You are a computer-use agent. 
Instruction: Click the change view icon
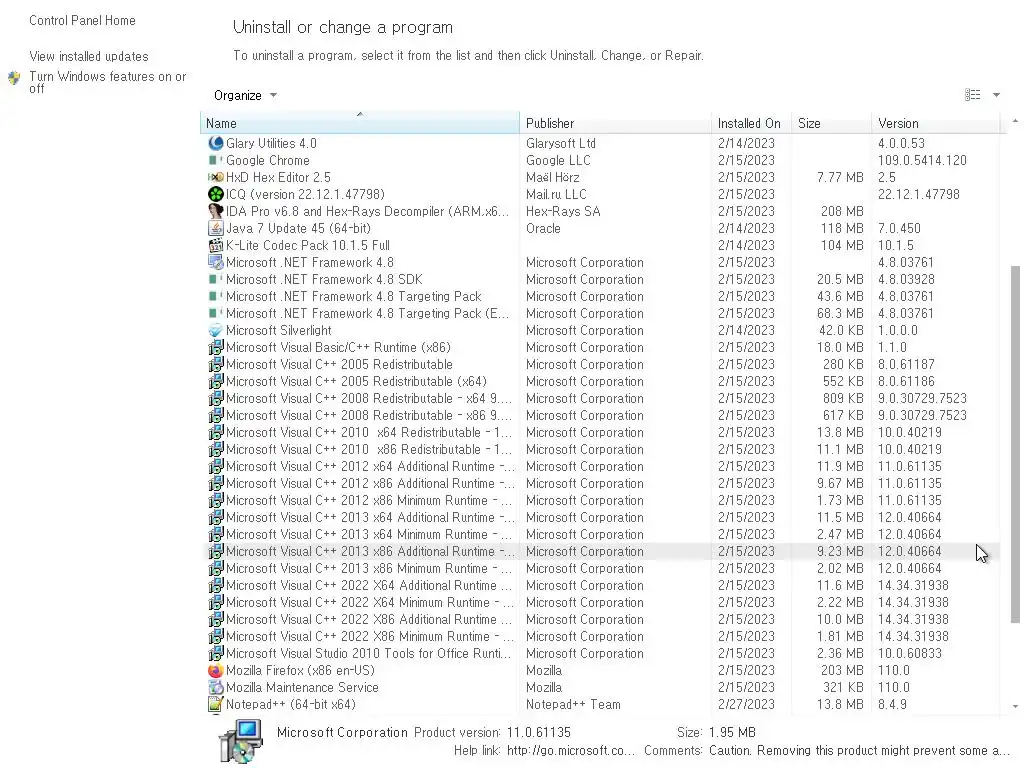tap(972, 95)
